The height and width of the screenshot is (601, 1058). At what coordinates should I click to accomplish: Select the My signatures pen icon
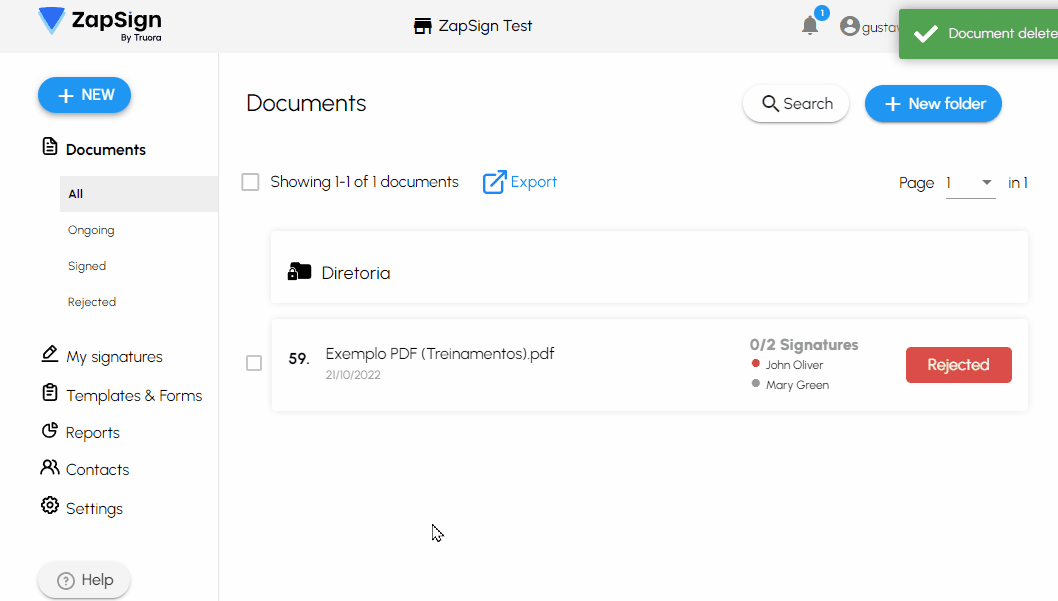click(49, 354)
